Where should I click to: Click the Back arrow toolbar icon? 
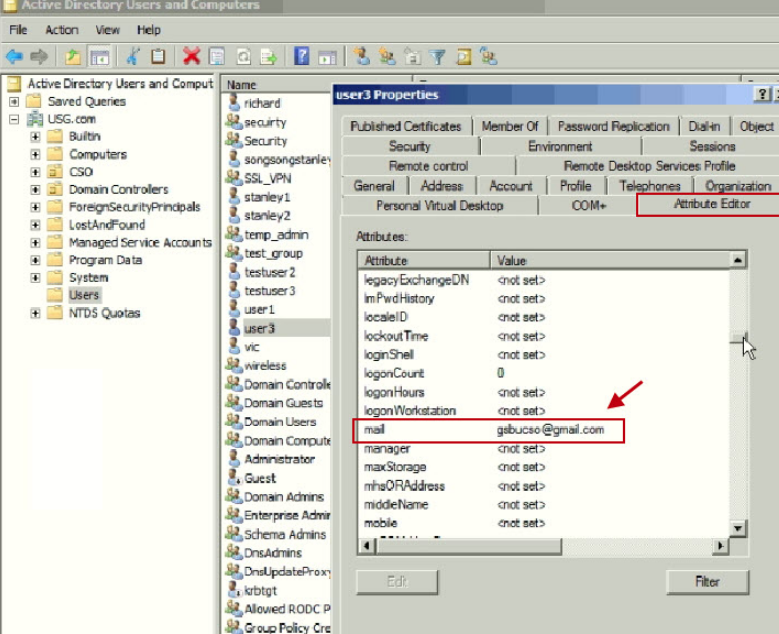point(14,57)
